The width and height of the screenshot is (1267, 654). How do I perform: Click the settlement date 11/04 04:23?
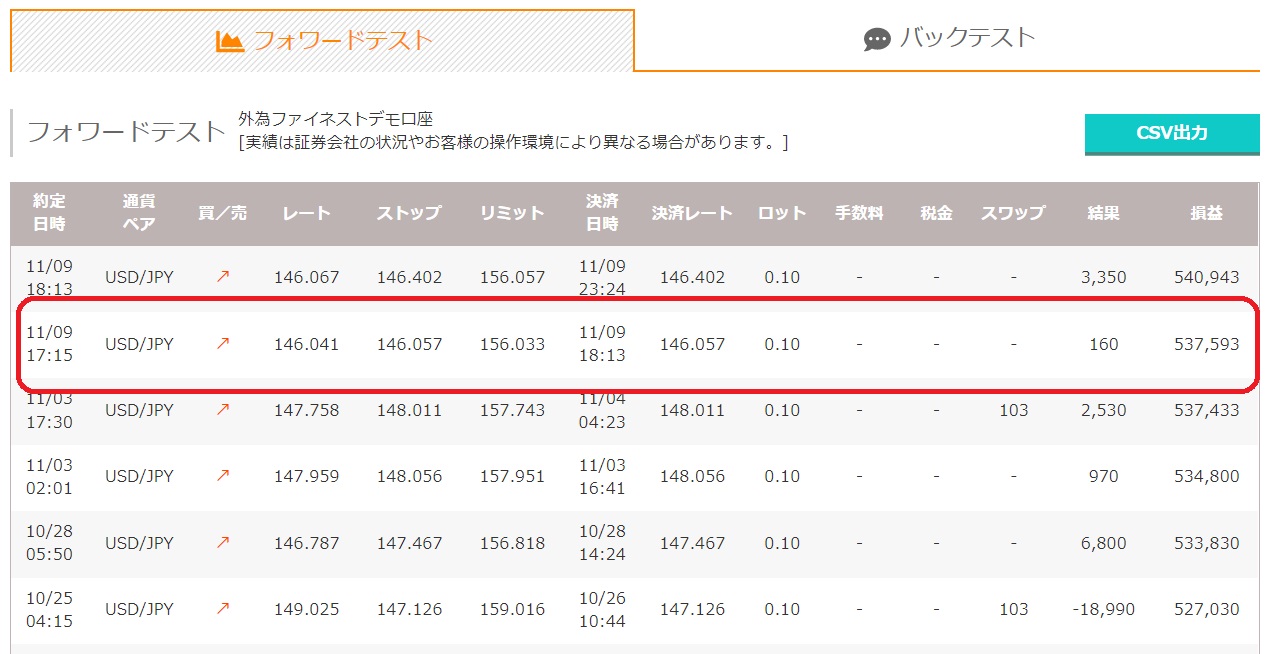[x=602, y=410]
